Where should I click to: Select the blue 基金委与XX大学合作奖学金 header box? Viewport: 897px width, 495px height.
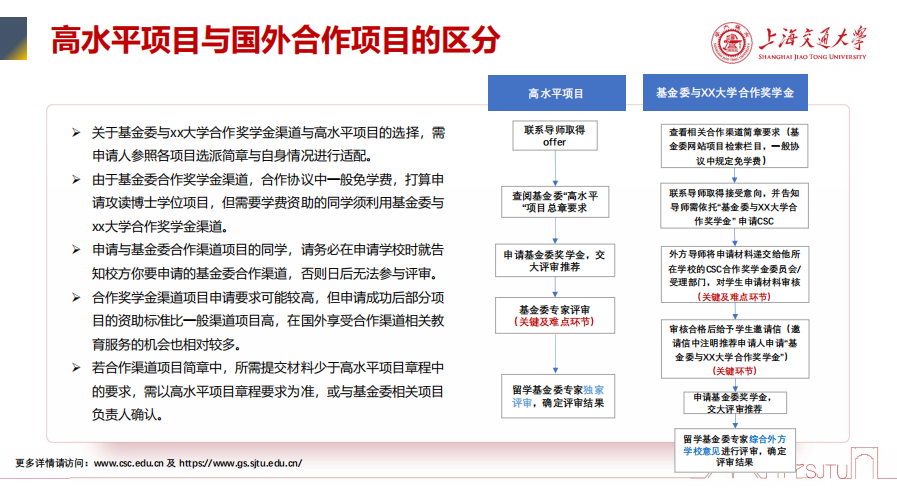(x=724, y=93)
